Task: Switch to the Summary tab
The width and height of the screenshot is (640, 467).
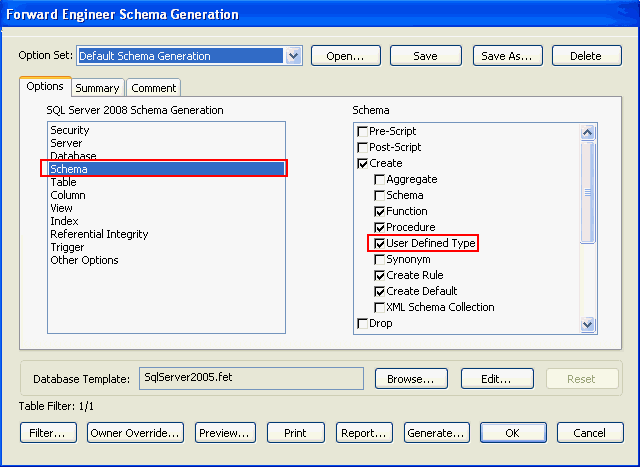Action: [x=97, y=88]
